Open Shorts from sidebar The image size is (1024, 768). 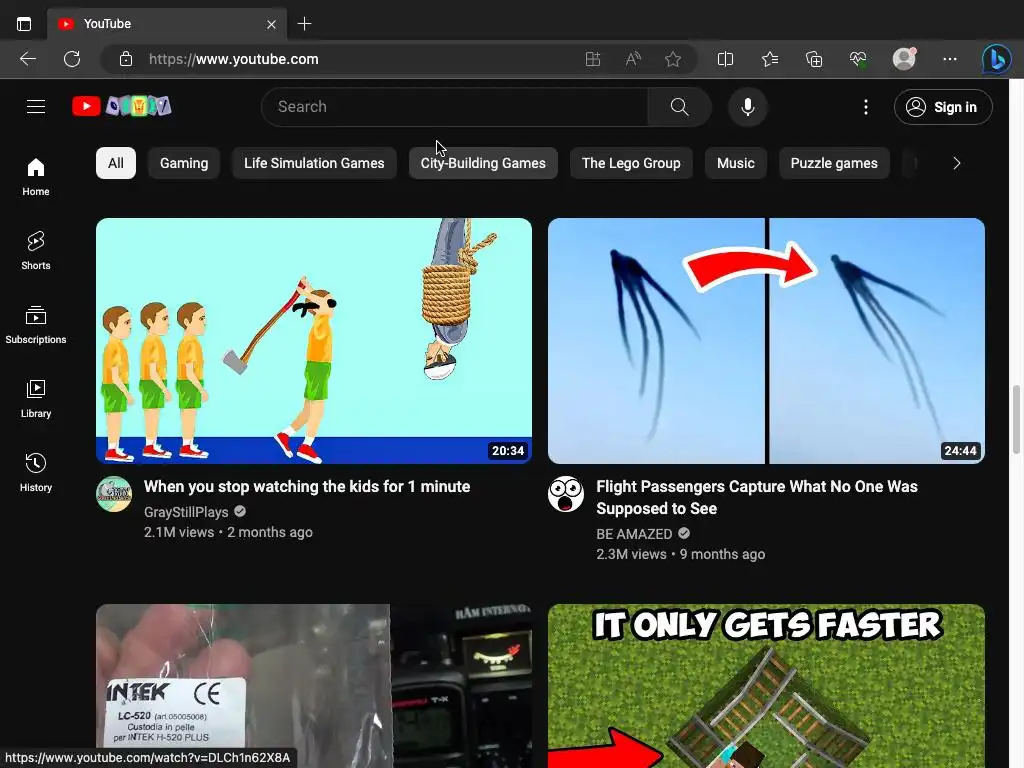pyautogui.click(x=36, y=251)
